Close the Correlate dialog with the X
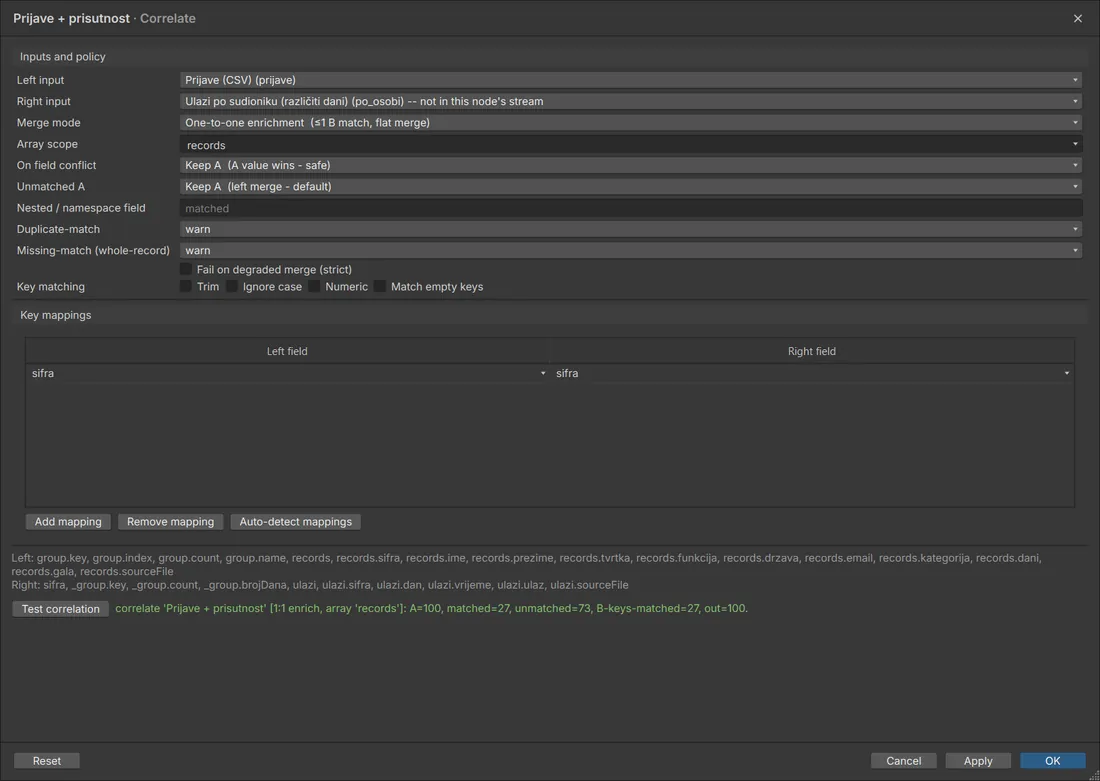Image resolution: width=1100 pixels, height=781 pixels. point(1078,18)
